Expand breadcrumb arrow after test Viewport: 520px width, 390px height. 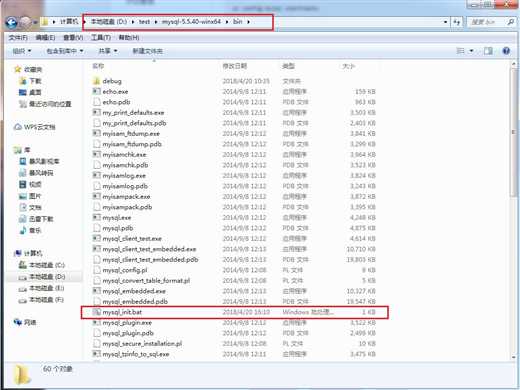click(156, 22)
